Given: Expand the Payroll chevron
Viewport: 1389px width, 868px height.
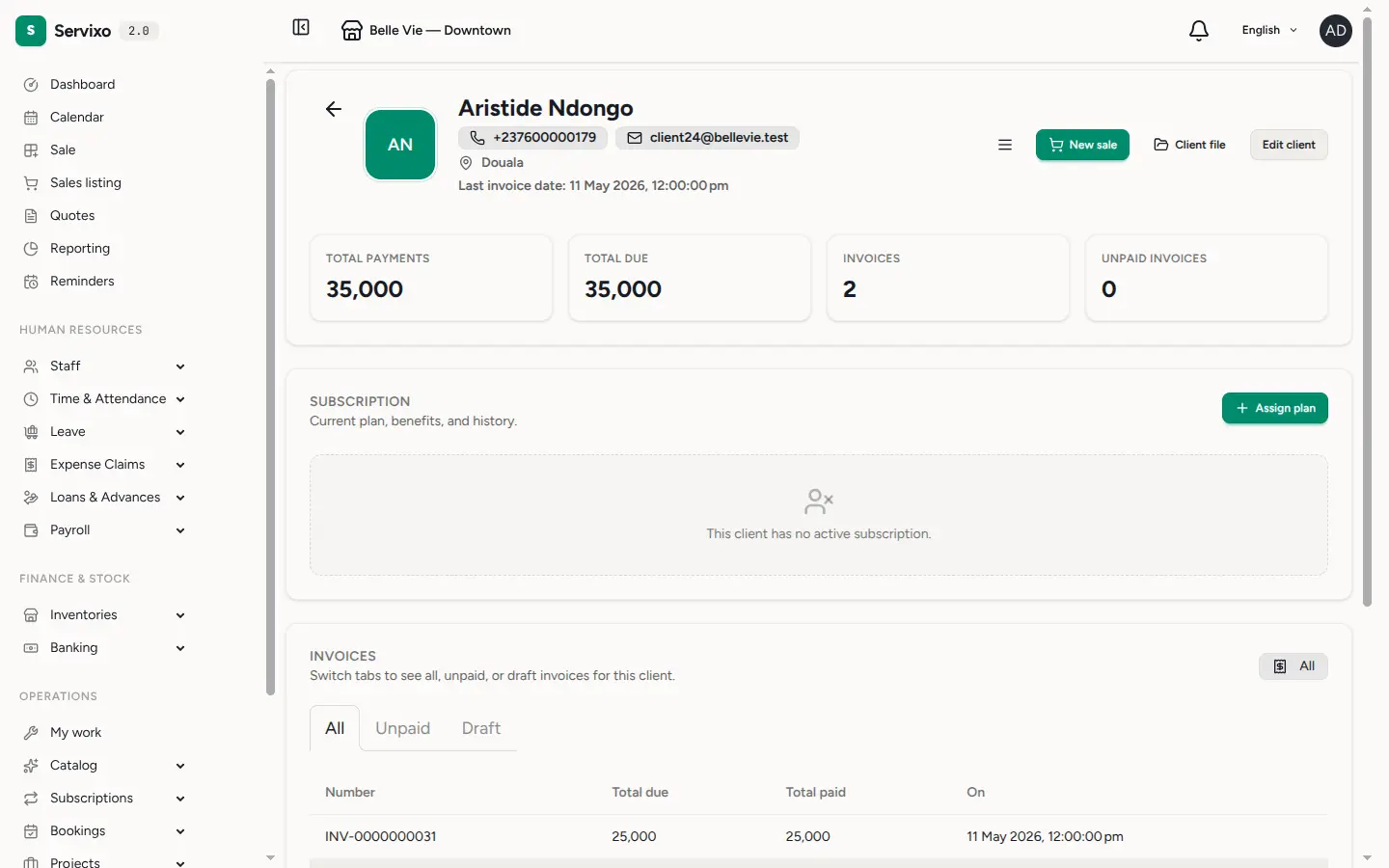Looking at the screenshot, I should click(x=180, y=530).
